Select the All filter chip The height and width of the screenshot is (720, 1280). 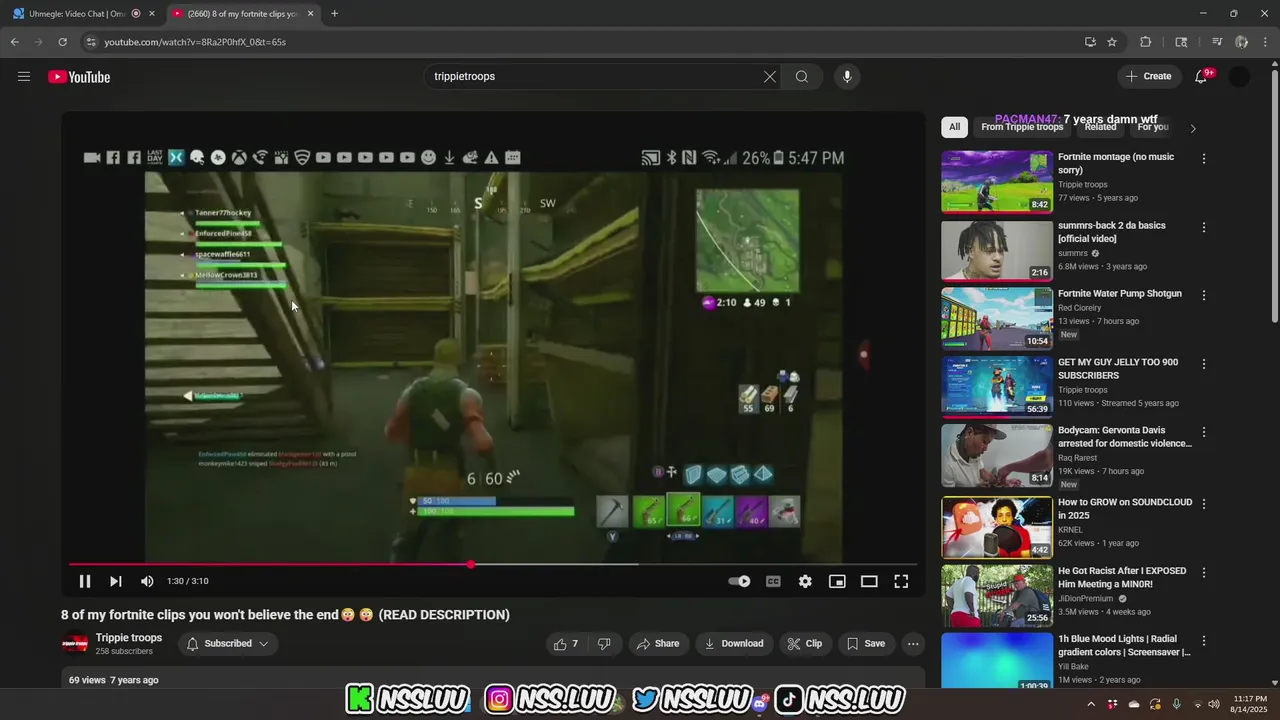click(955, 127)
